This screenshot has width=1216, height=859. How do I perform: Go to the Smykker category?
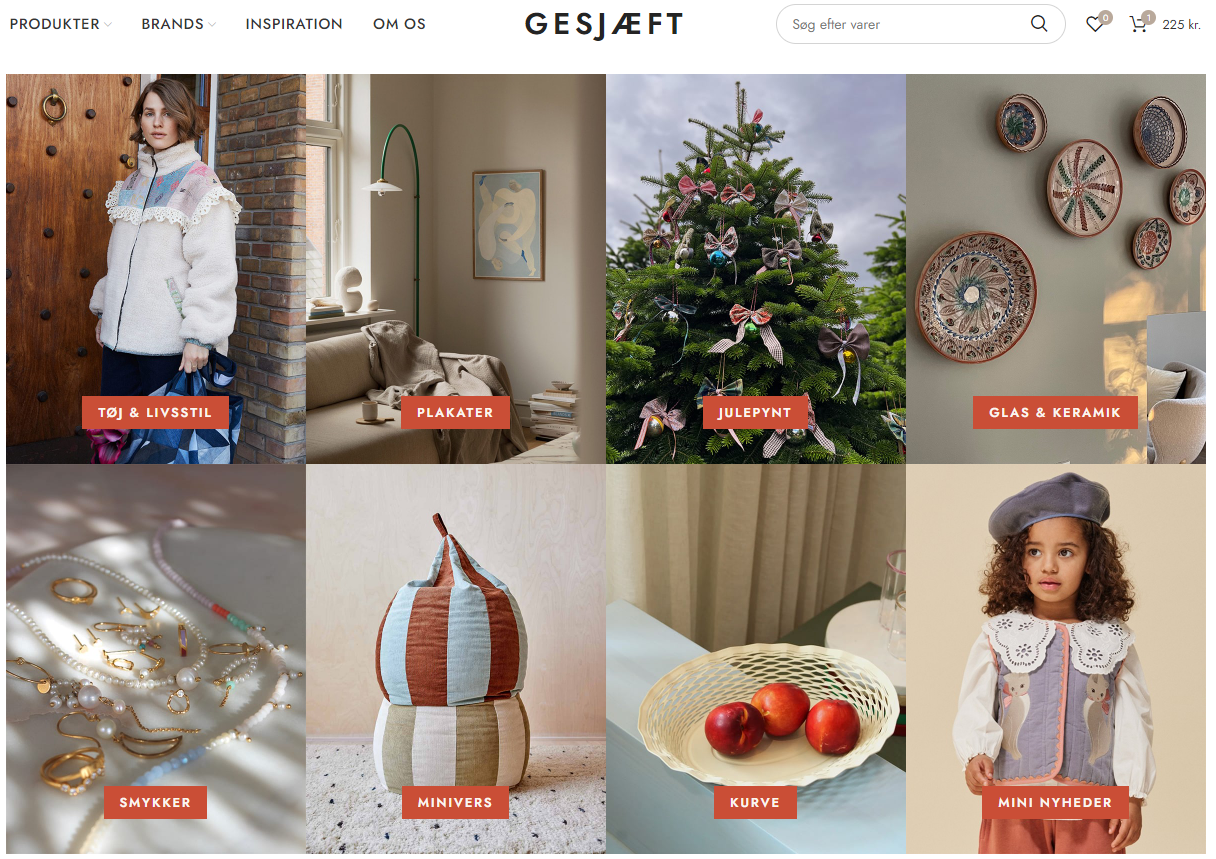pyautogui.click(x=155, y=802)
